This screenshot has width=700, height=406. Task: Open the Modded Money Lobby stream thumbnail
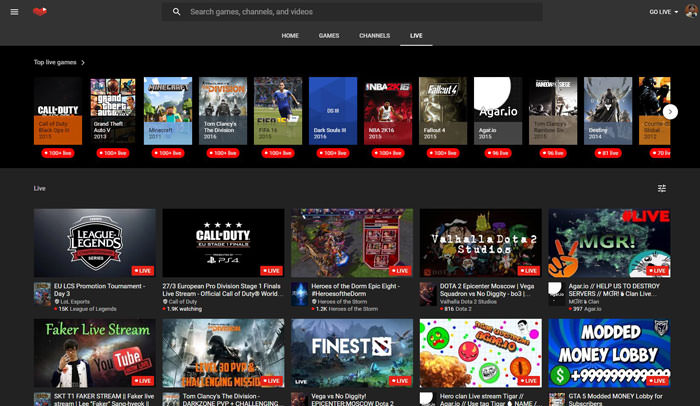coord(609,352)
